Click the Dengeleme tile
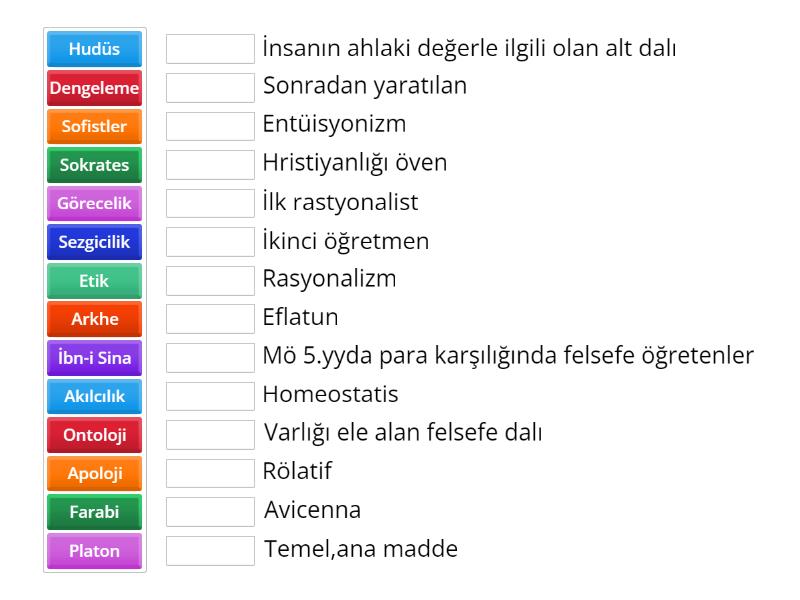The image size is (800, 600). click(94, 86)
